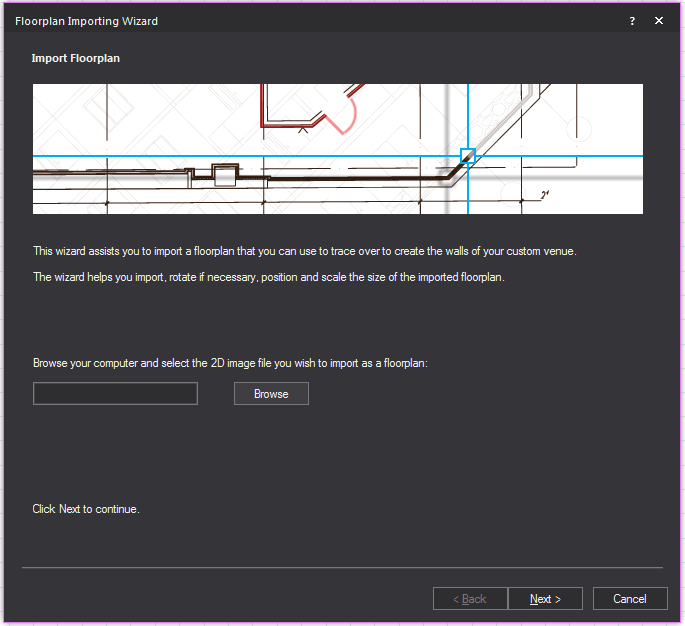
Task: Click the image file path field
Action: coord(115,394)
